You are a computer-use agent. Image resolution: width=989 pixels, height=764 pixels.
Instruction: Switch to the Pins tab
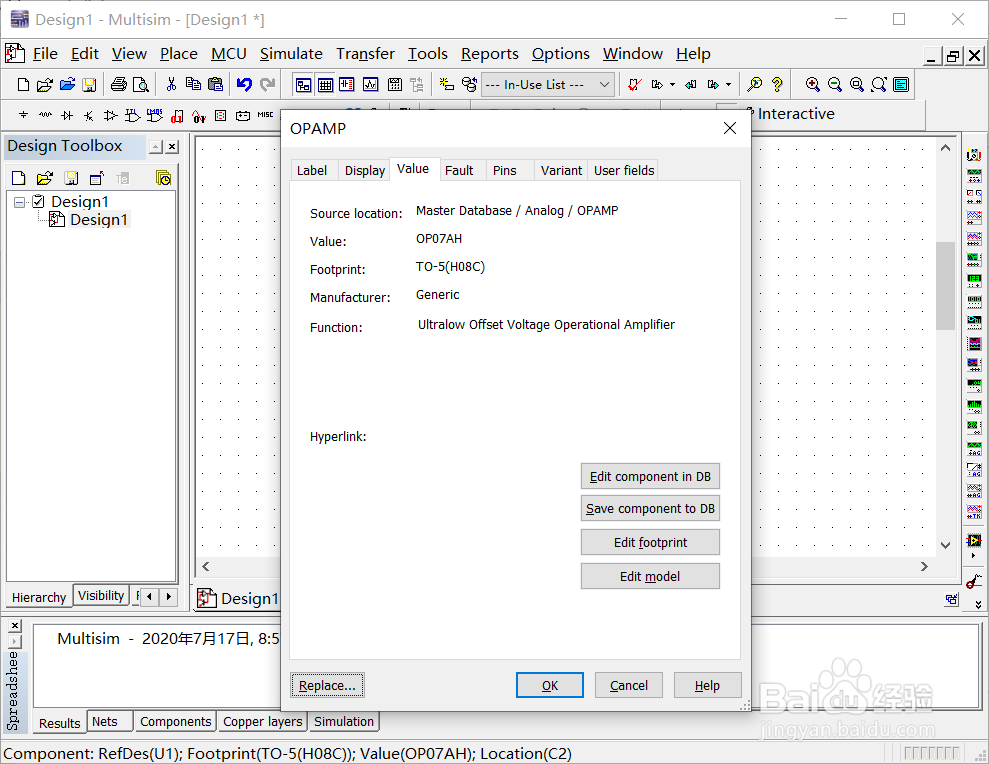coord(505,170)
